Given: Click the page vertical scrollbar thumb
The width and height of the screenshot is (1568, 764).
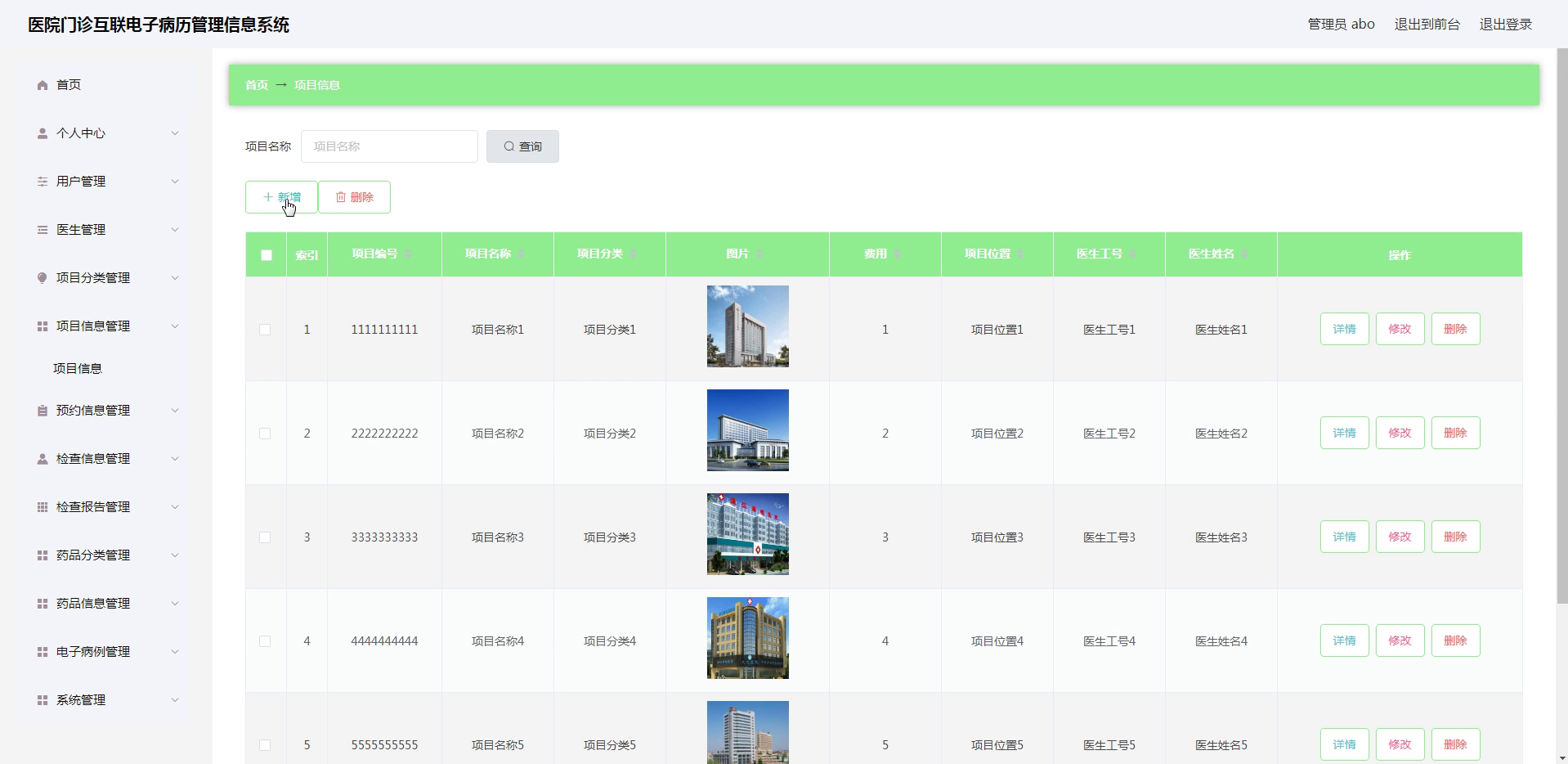Looking at the screenshot, I should 1562,327.
